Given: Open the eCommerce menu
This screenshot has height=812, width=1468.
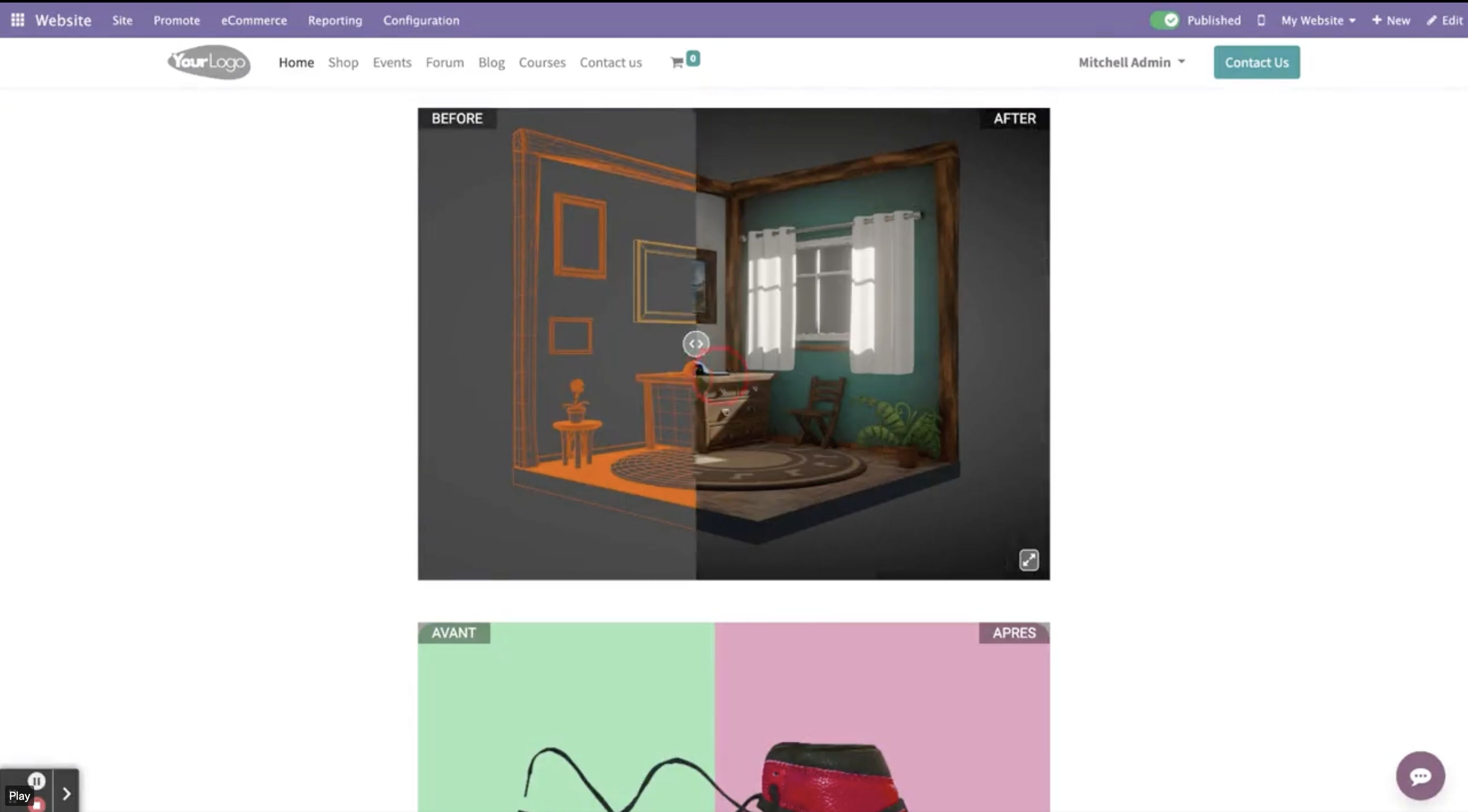Looking at the screenshot, I should (254, 20).
